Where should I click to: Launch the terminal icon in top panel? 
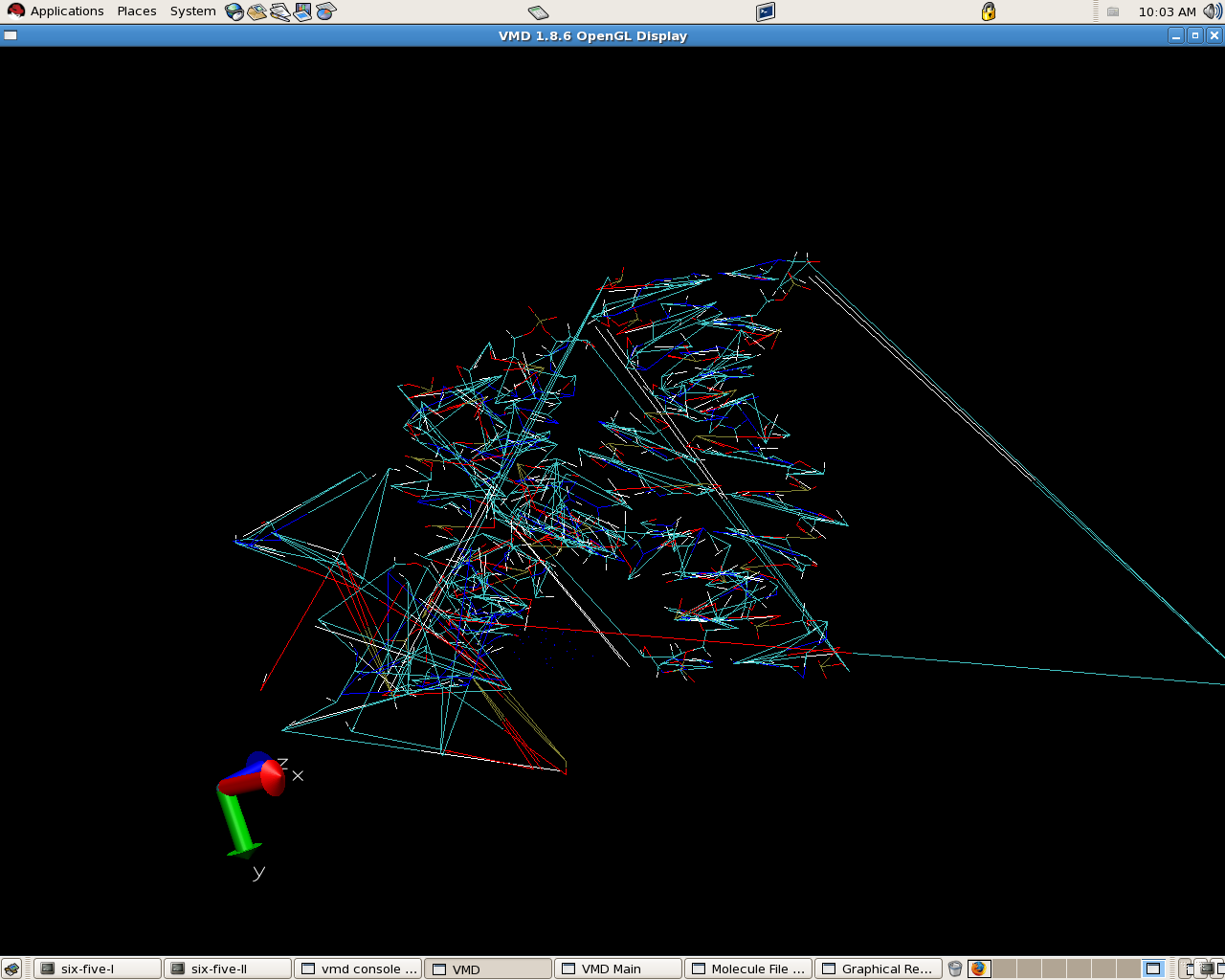point(766,11)
